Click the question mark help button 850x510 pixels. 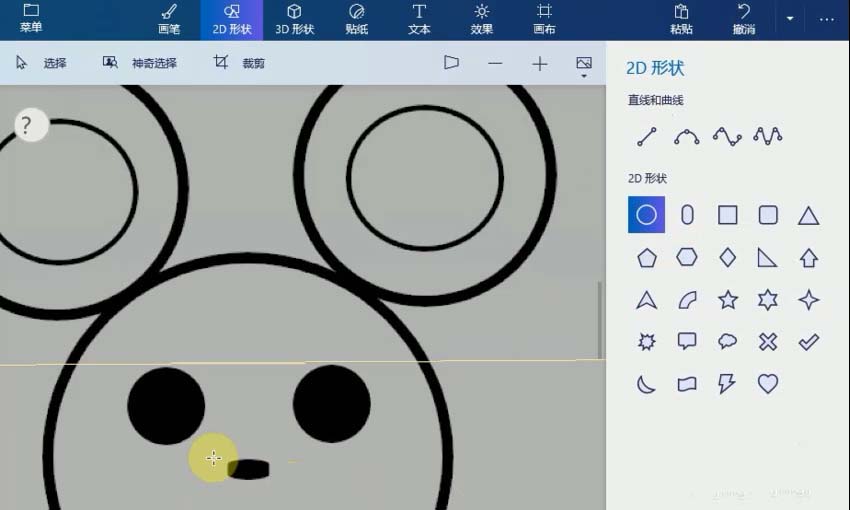(31, 125)
